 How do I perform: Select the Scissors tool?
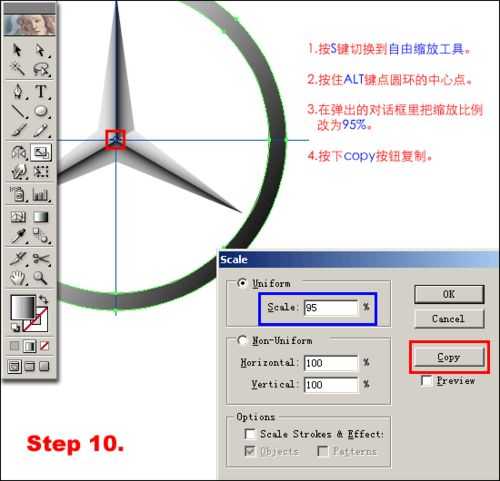click(x=41, y=259)
